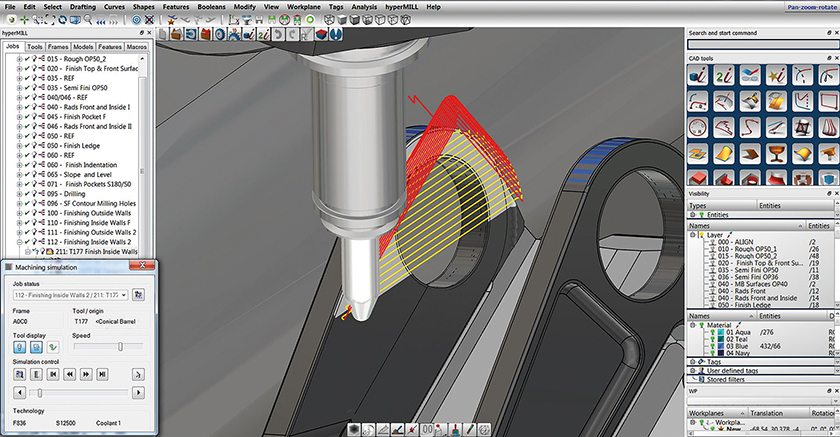Click the first tool display icon
840x437 pixels.
20,346
